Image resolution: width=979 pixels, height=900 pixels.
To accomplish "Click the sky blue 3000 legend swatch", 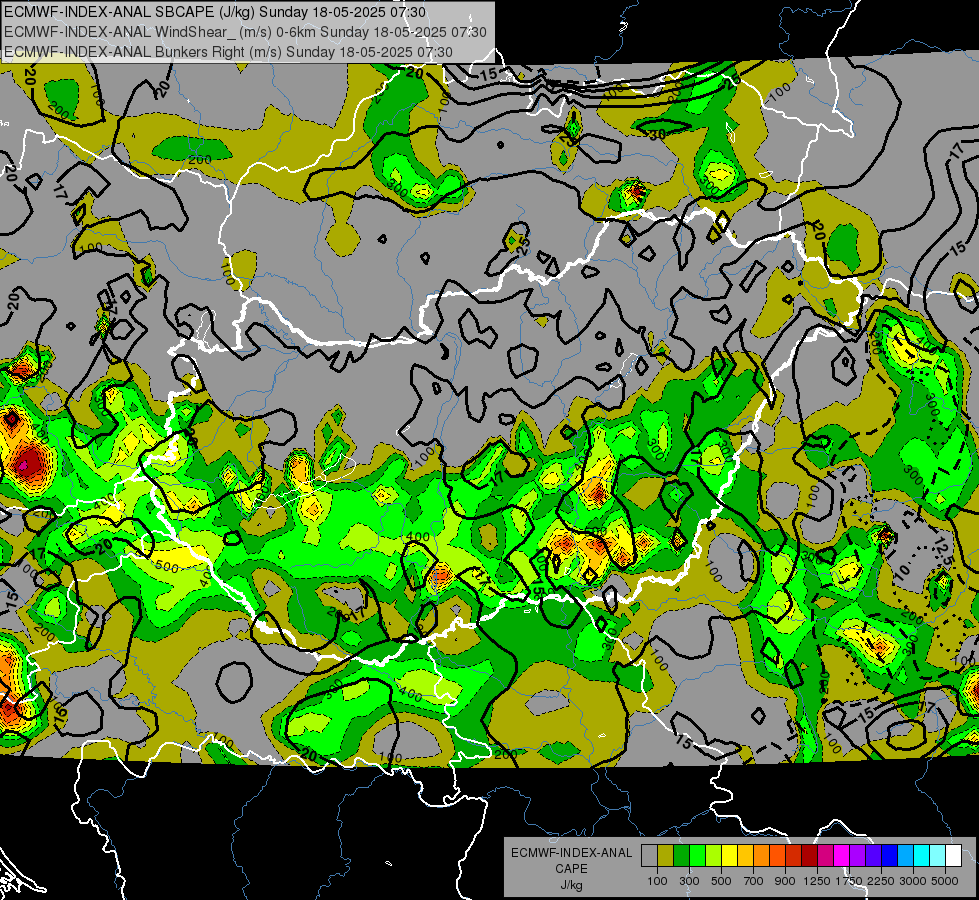I will [x=906, y=855].
